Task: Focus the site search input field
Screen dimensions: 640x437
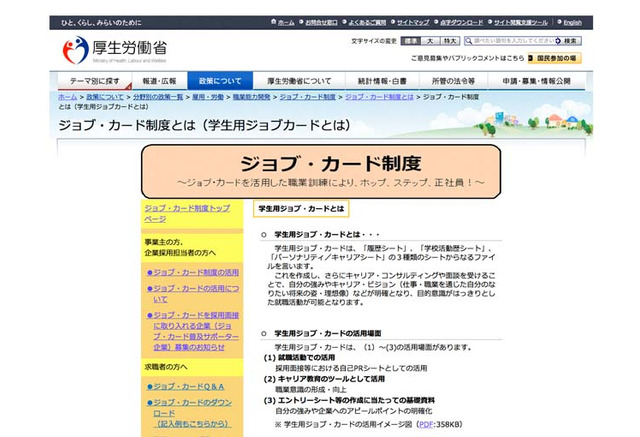Action: coord(508,41)
